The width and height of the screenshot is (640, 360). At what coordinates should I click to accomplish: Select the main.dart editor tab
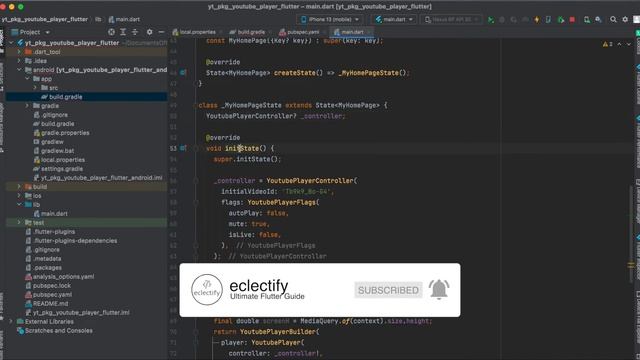(x=351, y=32)
